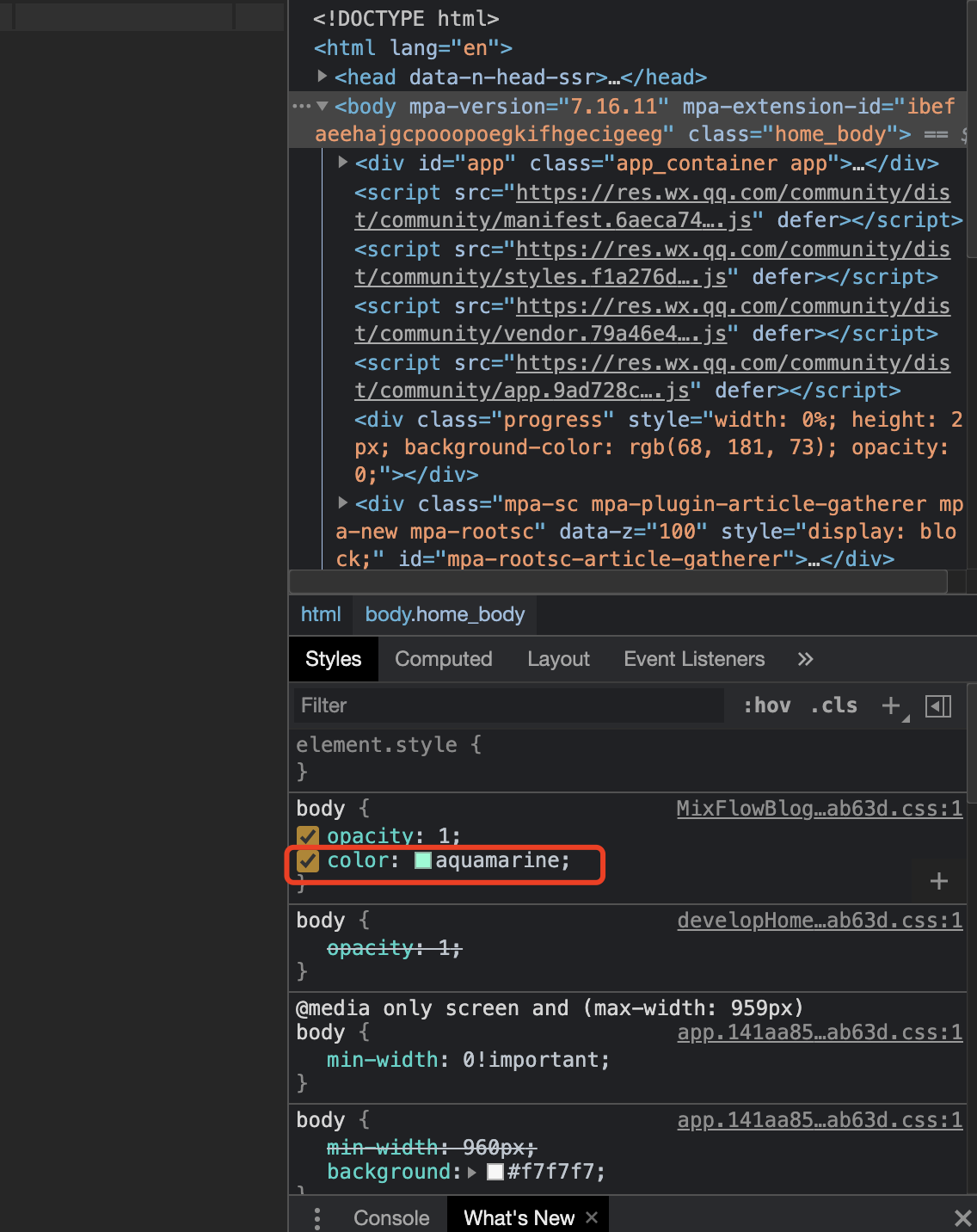Open #f7f7f7 background color swatch
This screenshot has width=977, height=1232.
tap(495, 1172)
